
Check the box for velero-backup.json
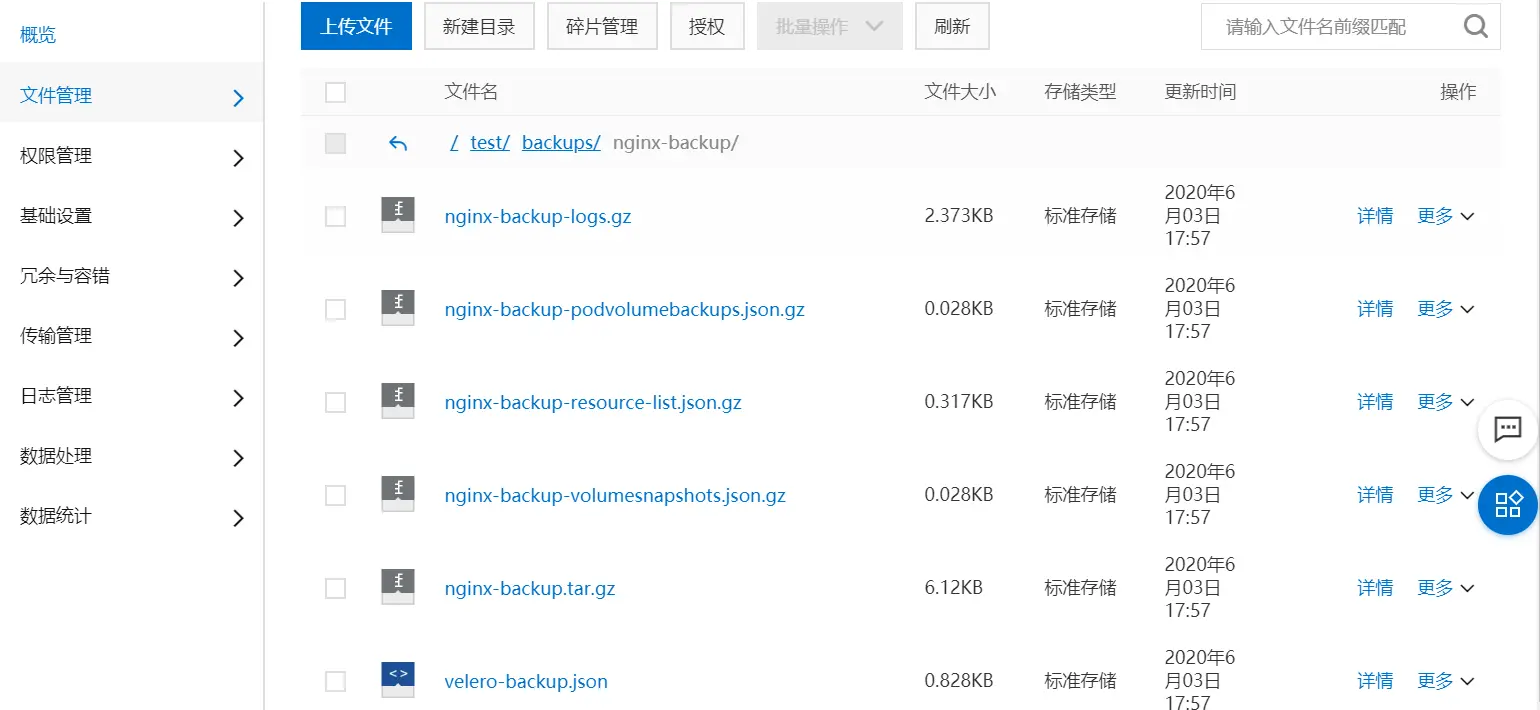336,681
